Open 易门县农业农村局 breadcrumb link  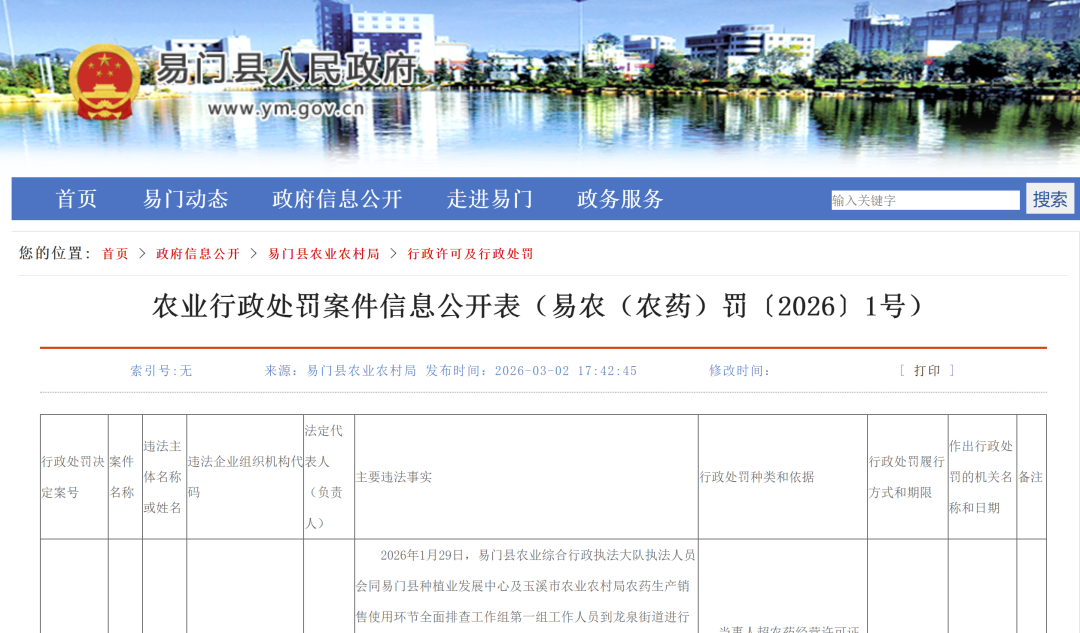tap(324, 254)
